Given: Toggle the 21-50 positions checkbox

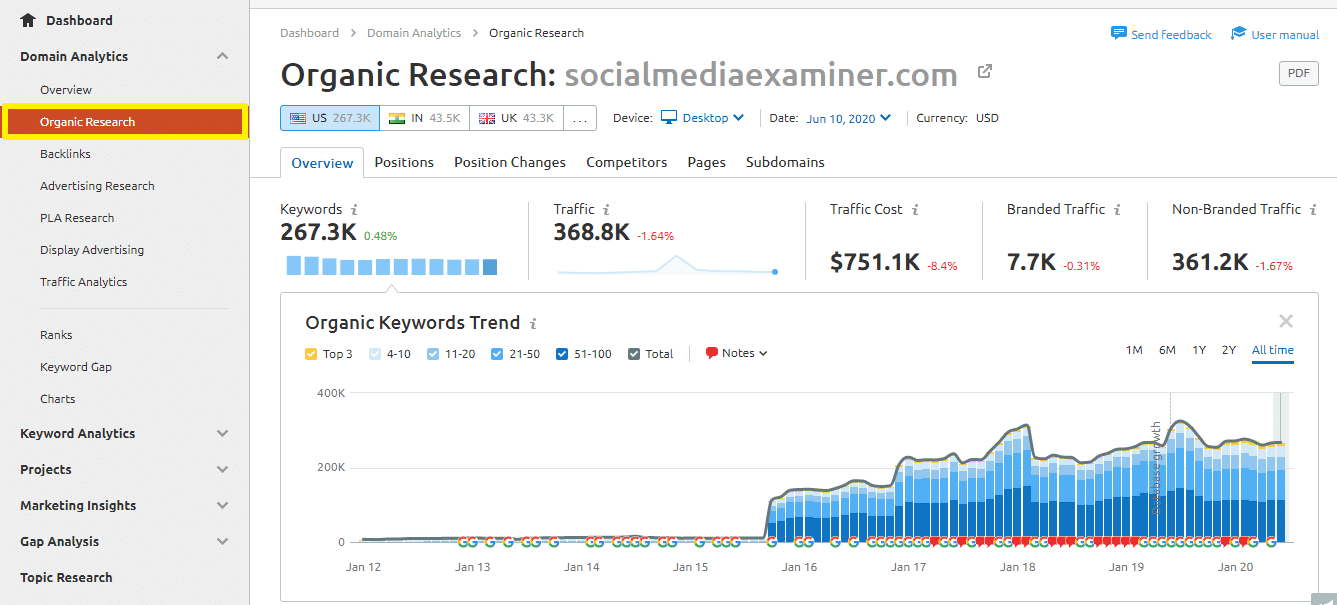Looking at the screenshot, I should (497, 354).
